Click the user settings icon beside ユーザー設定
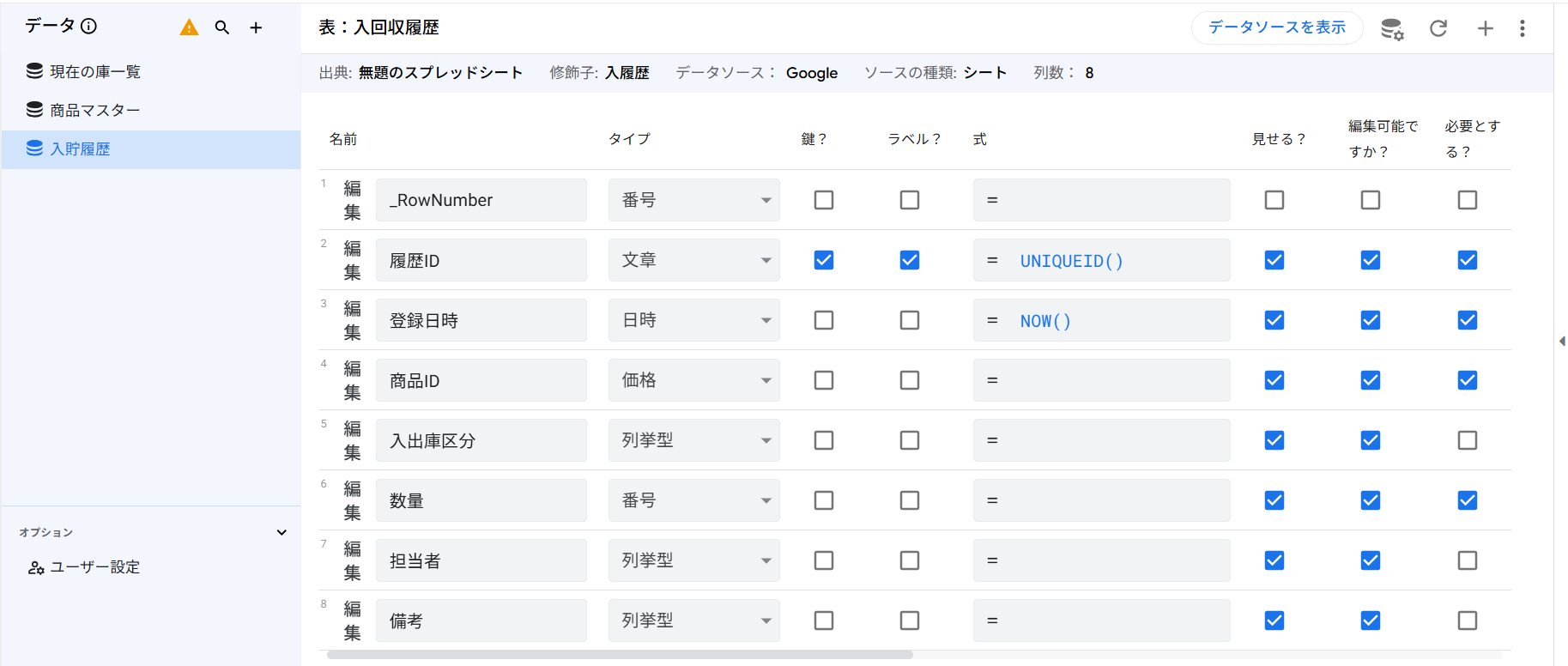The width and height of the screenshot is (1568, 666). pyautogui.click(x=36, y=567)
